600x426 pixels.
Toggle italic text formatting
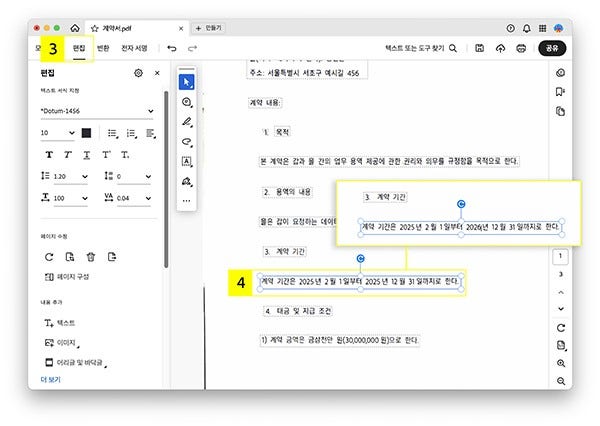(68, 155)
